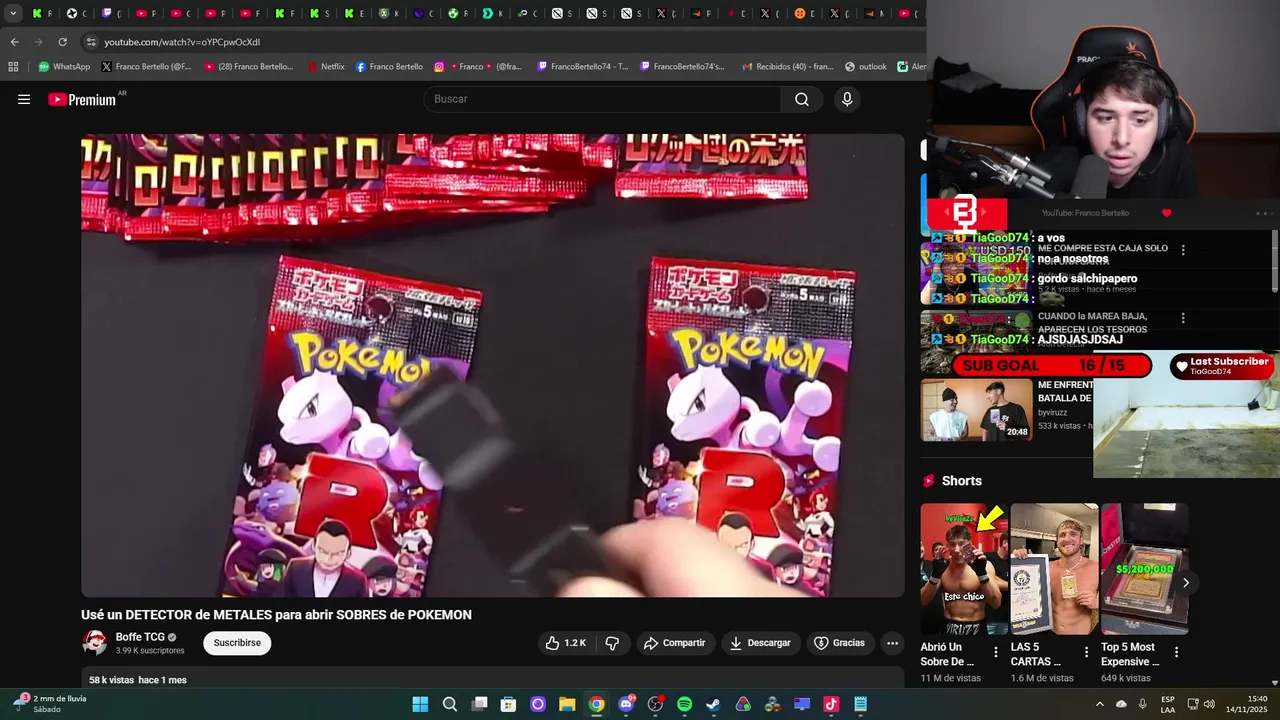This screenshot has height=720, width=1280.
Task: Open options for 'Top 5 Most Expensive' short
Action: tap(1176, 652)
